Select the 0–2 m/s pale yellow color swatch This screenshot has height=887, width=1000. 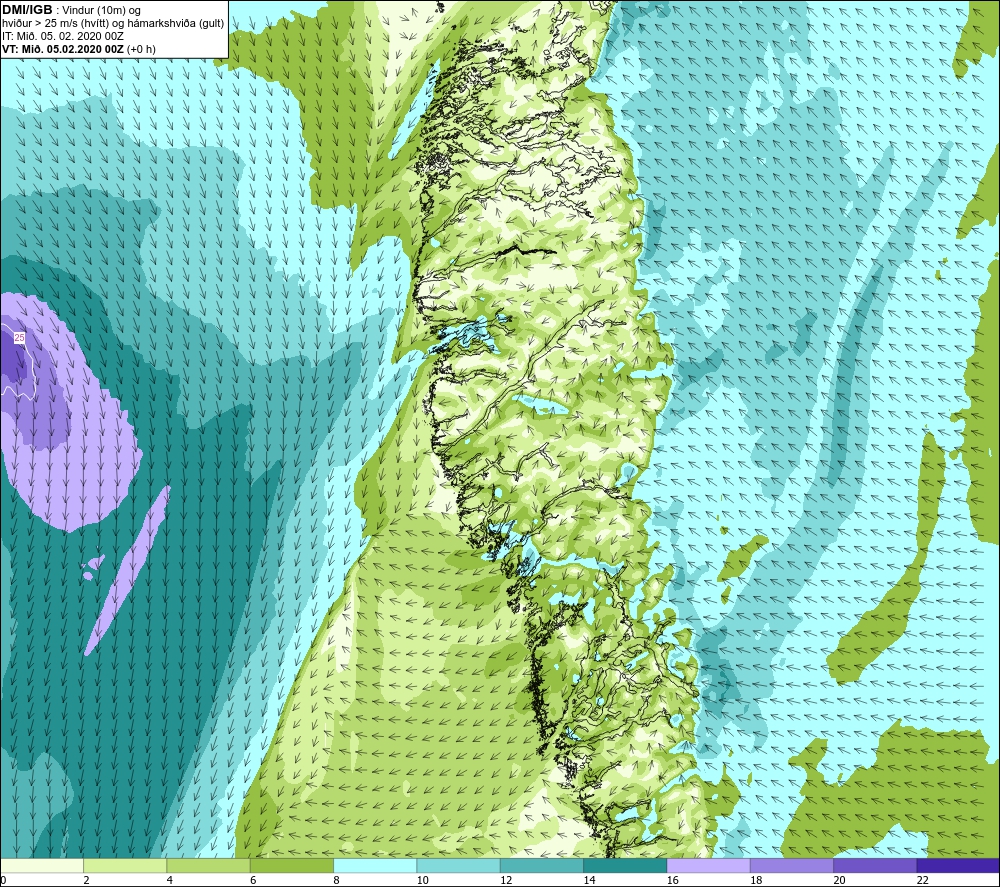(x=41, y=865)
